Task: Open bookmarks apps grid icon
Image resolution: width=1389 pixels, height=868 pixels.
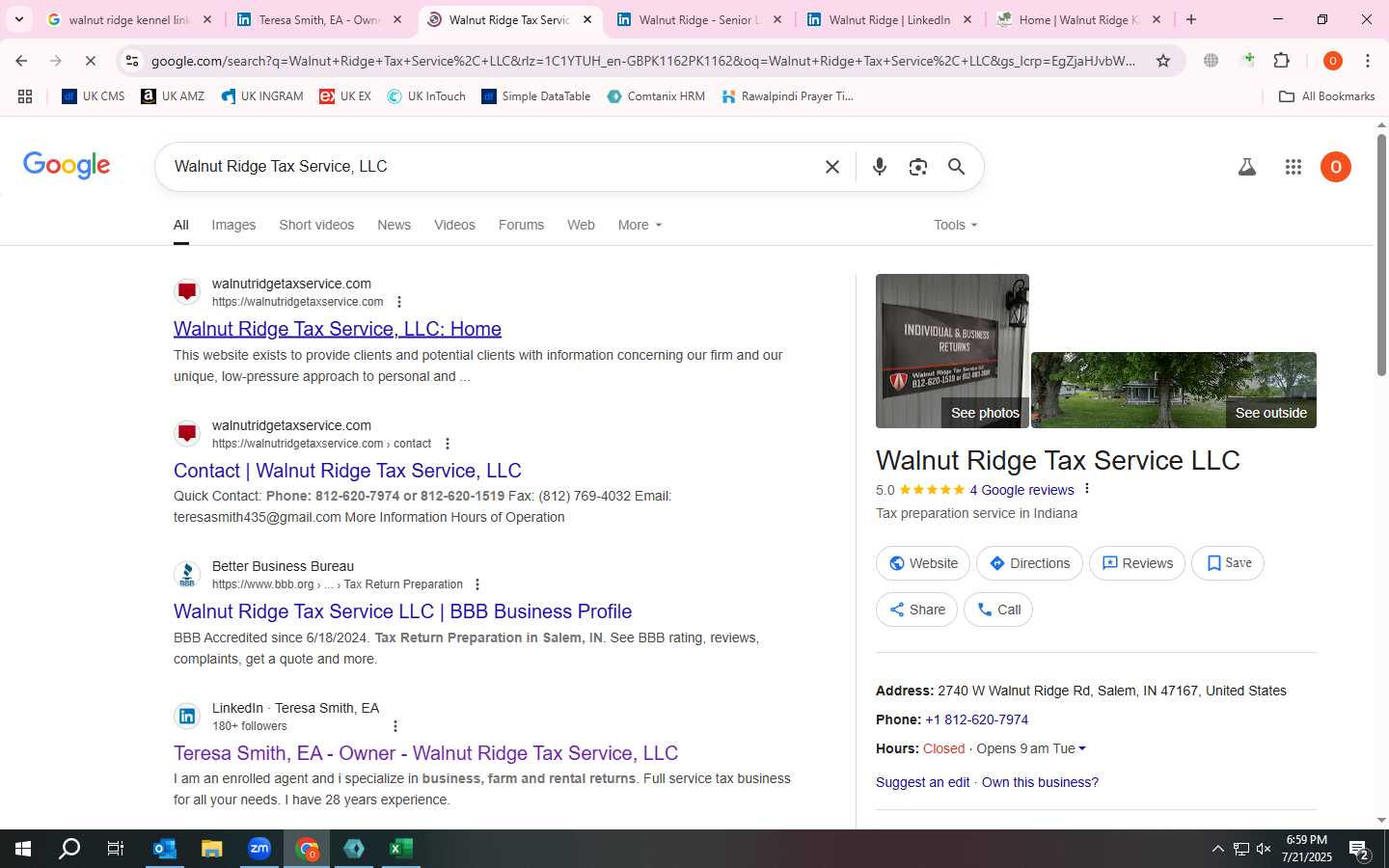Action: pos(25,96)
